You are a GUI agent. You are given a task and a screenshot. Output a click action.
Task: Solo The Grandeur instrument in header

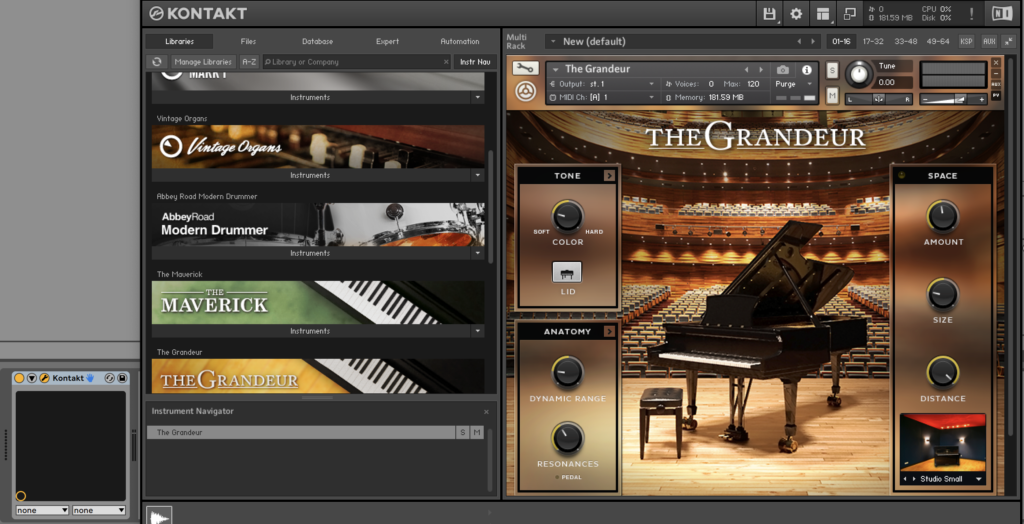(832, 70)
